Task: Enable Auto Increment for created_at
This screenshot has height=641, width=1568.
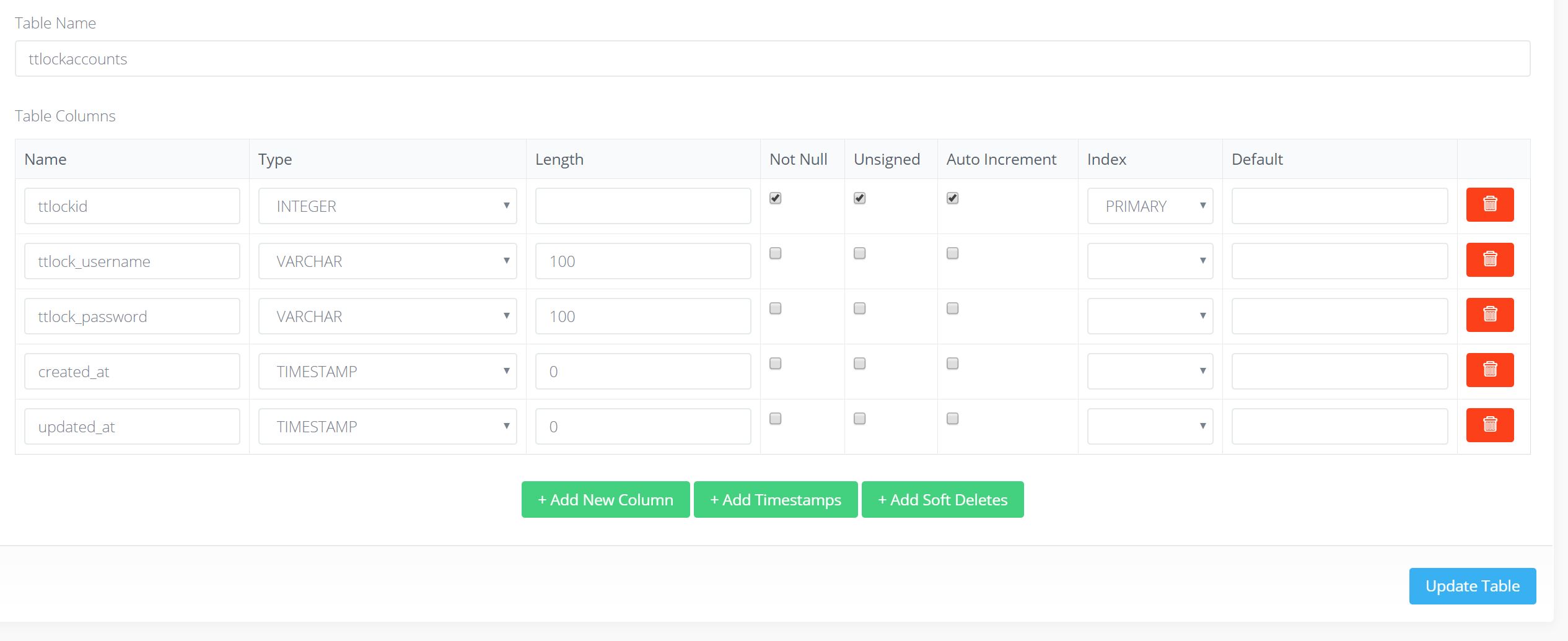Action: click(952, 364)
